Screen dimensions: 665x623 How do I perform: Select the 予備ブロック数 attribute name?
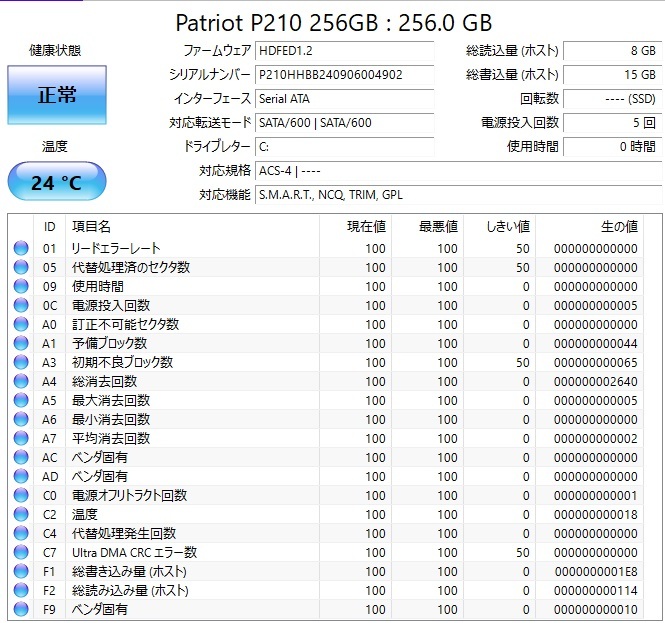tap(109, 344)
